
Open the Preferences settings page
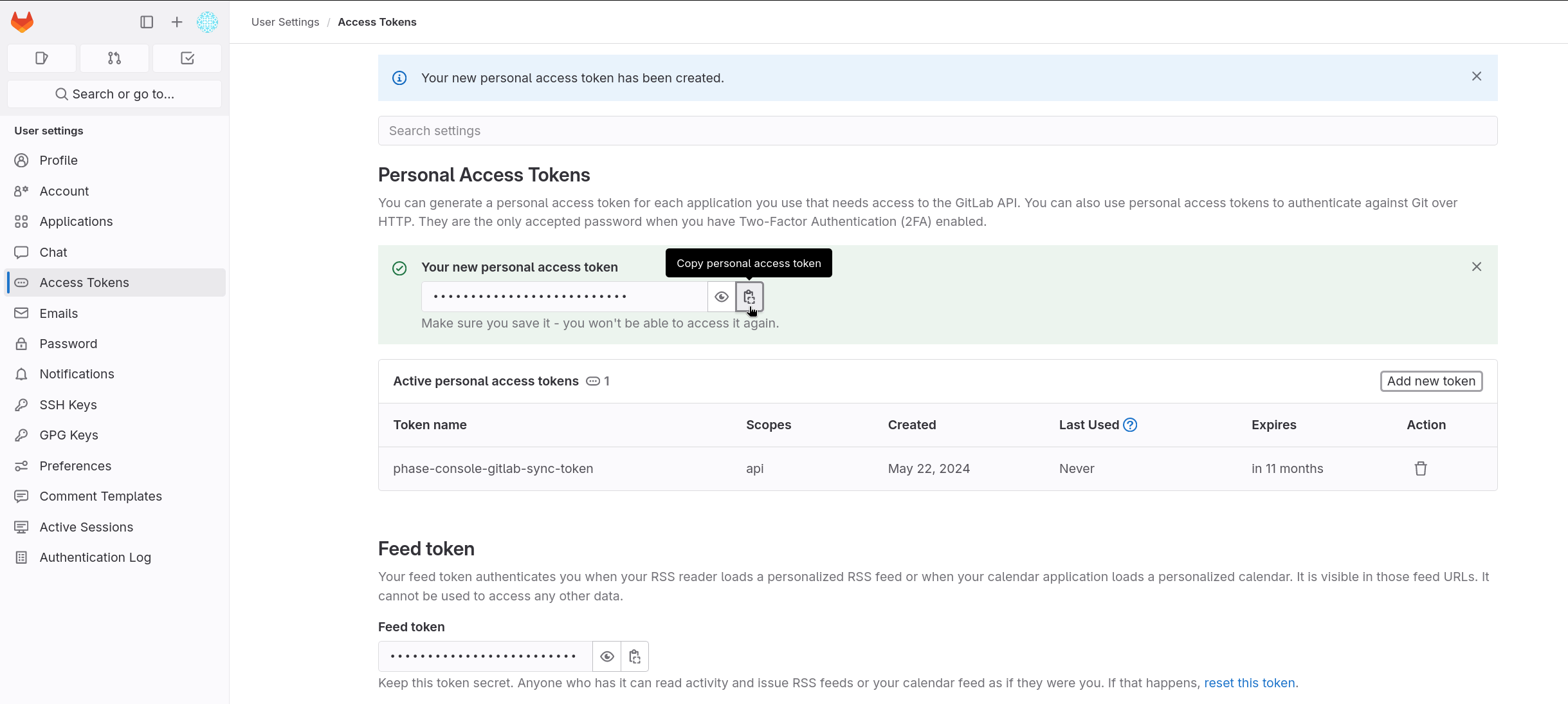pos(75,465)
